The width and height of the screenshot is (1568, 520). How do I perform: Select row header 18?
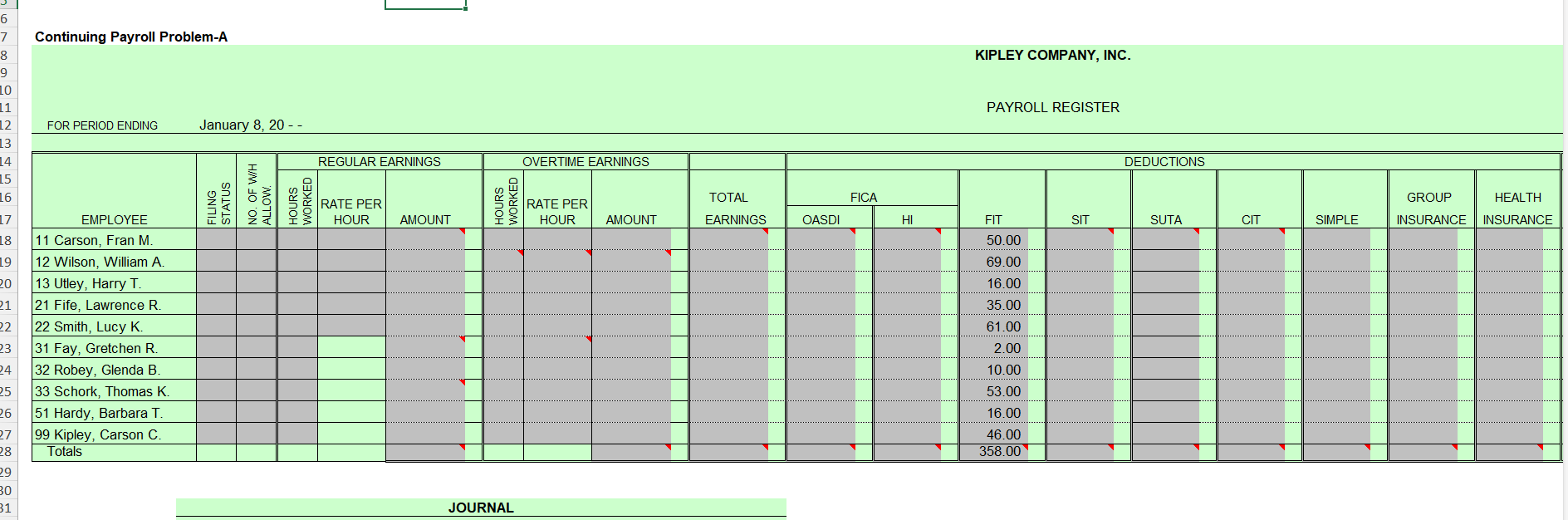point(7,240)
